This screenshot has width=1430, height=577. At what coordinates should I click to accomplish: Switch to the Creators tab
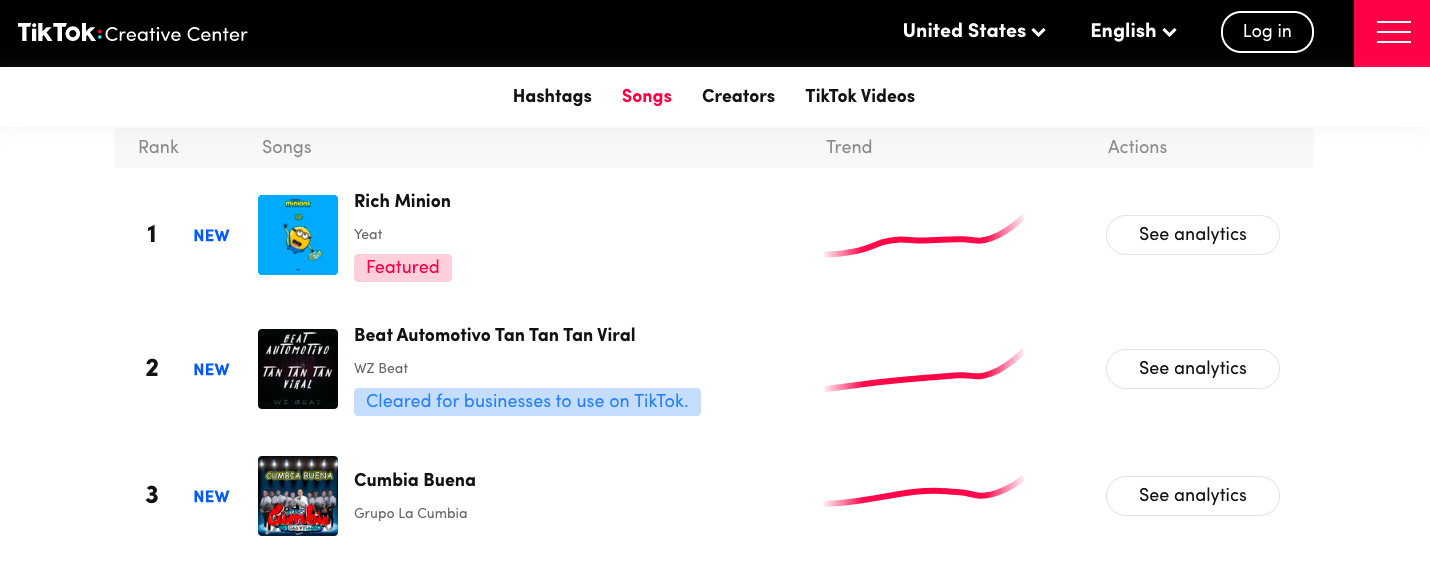(738, 96)
